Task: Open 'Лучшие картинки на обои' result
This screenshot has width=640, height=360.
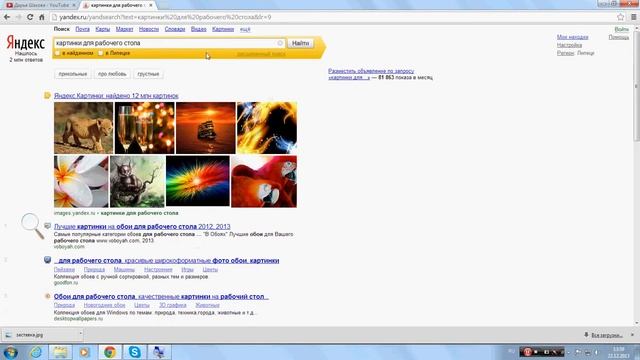Action: (142, 227)
